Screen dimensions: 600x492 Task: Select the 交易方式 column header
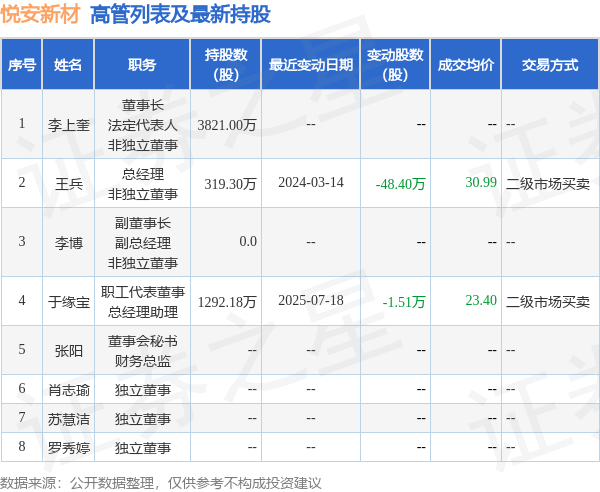pyautogui.click(x=550, y=65)
